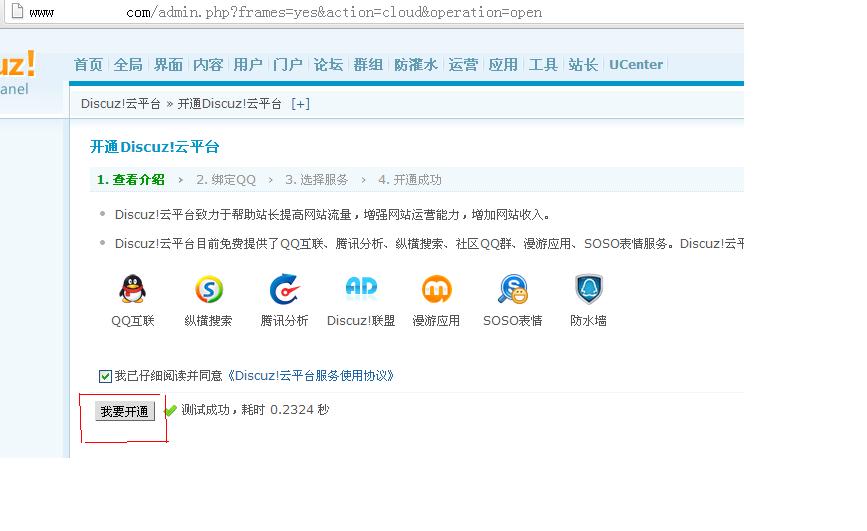Screen dimensions: 867x531
Task: Expand the [+] shortcut in breadcrumb
Action: [300, 104]
